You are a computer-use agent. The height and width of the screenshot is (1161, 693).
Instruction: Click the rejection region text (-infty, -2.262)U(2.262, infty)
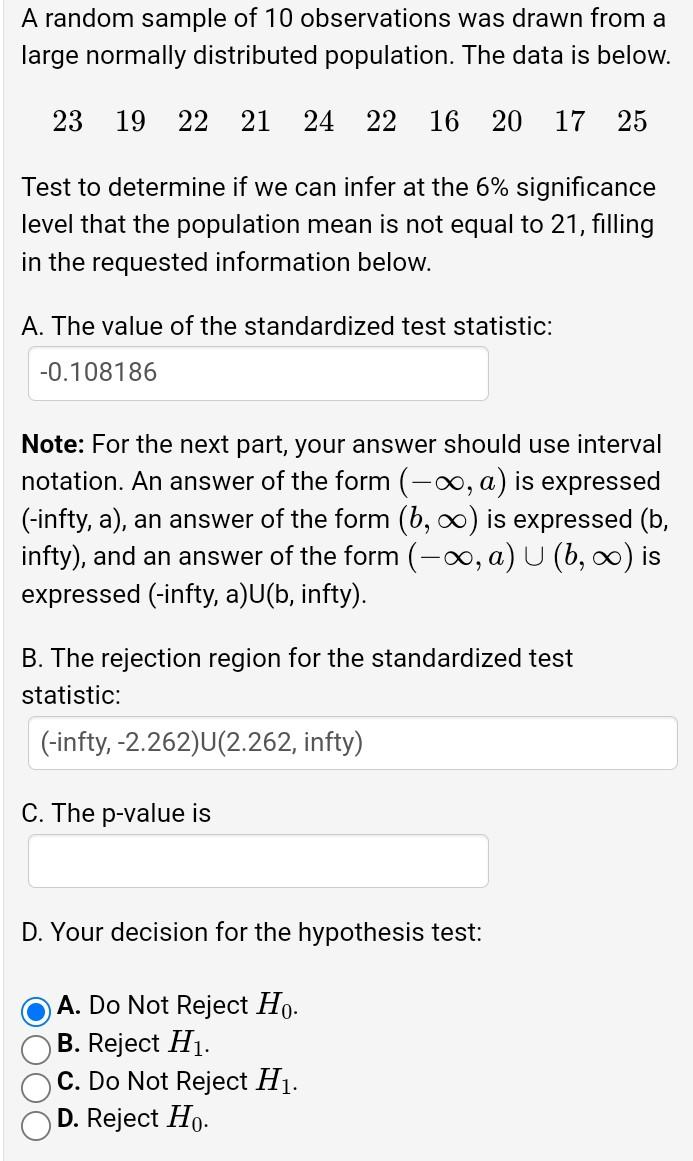point(204,740)
